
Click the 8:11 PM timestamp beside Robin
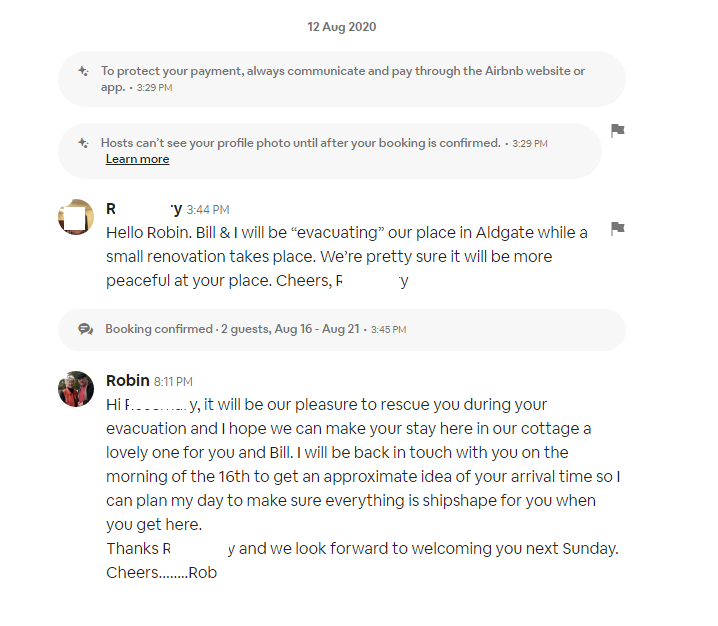(x=174, y=381)
